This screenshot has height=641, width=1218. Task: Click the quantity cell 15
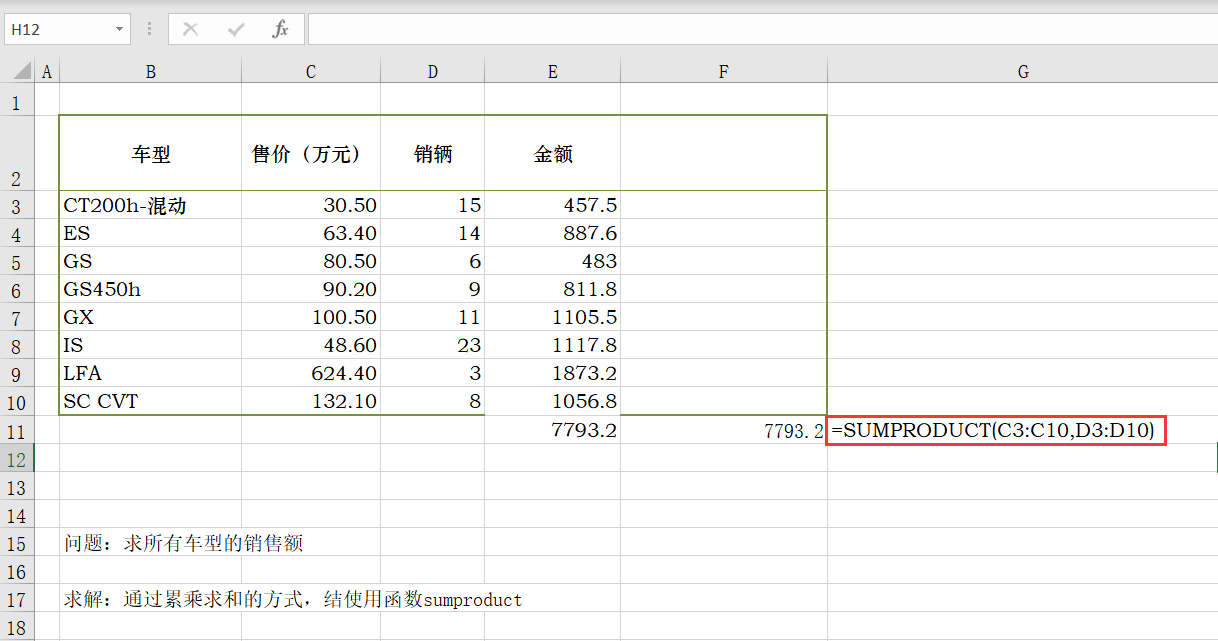(432, 205)
